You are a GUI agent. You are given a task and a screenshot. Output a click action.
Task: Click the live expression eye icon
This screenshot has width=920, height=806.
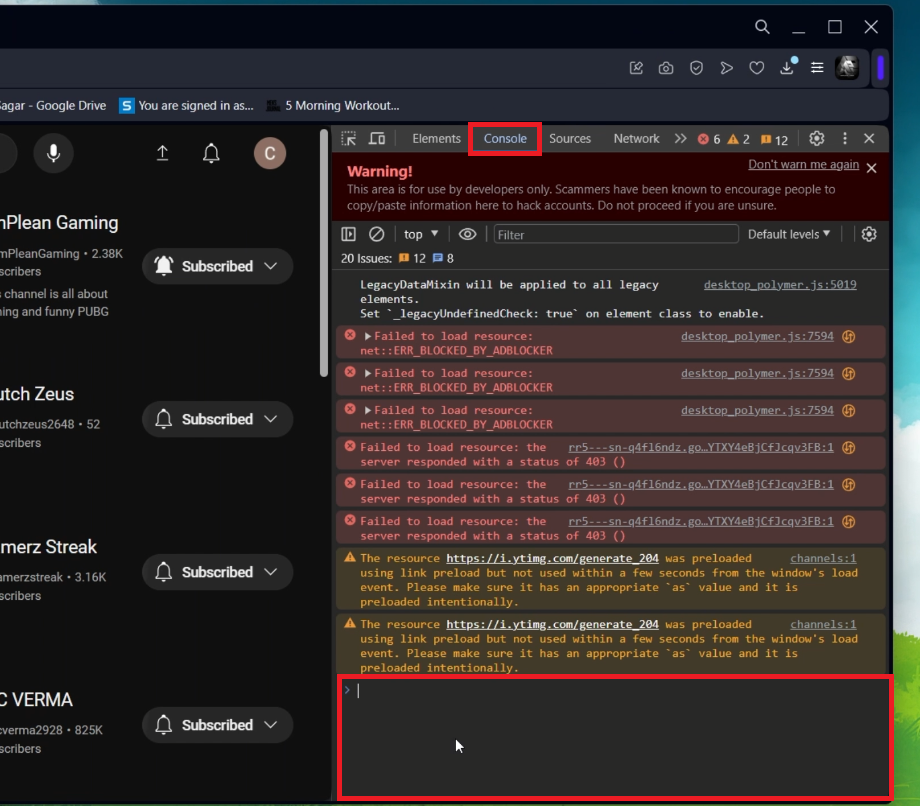[x=467, y=234]
